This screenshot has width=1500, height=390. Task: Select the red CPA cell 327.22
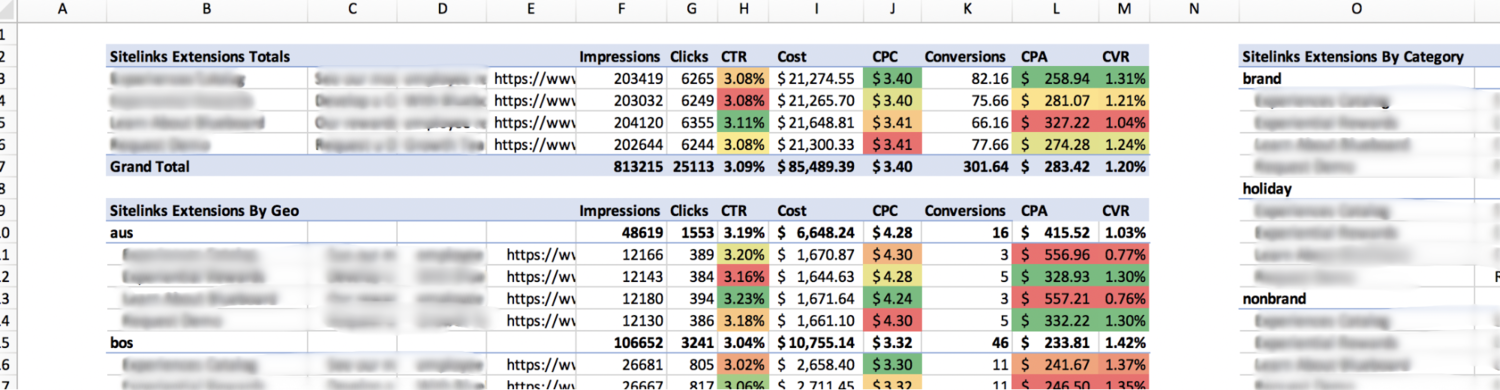(x=1056, y=123)
